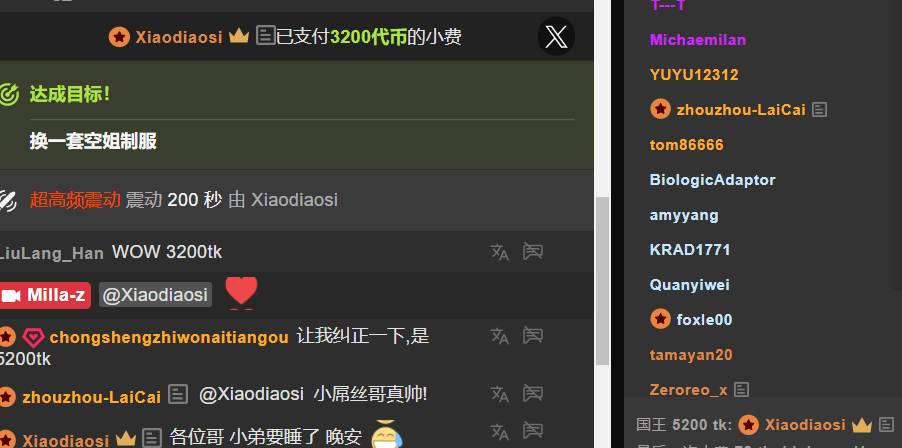Click crown icon next to Xiaodiaosi tip notice
This screenshot has height=448, width=902.
(x=239, y=37)
